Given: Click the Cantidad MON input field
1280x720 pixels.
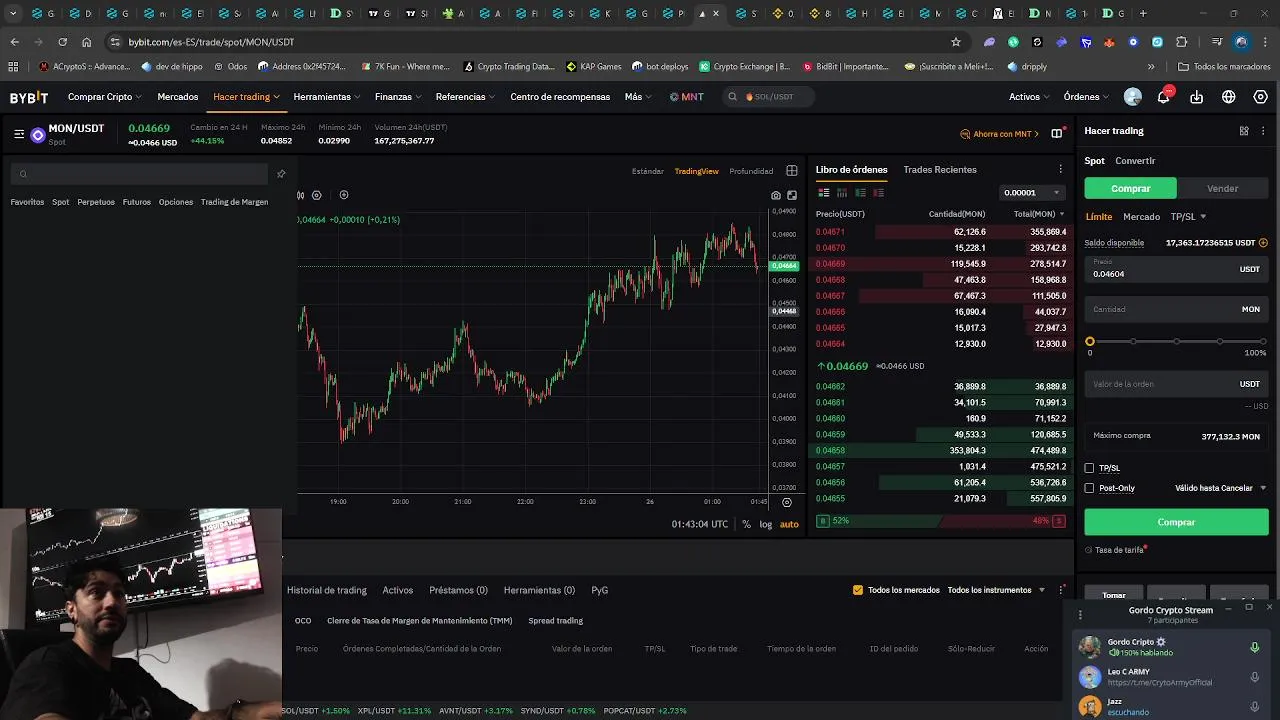Looking at the screenshot, I should tap(1176, 309).
